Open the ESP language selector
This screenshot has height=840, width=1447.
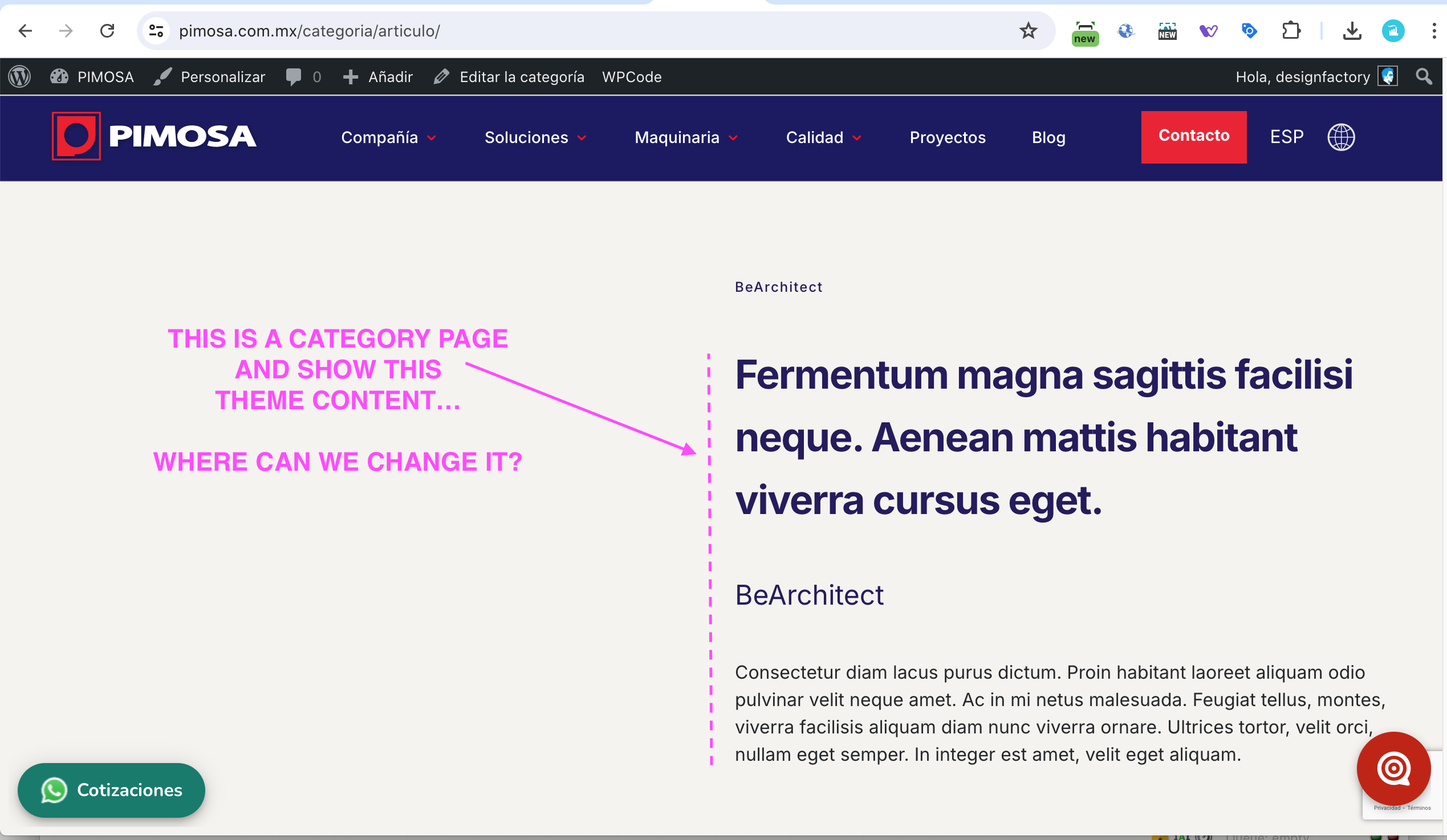(1287, 137)
